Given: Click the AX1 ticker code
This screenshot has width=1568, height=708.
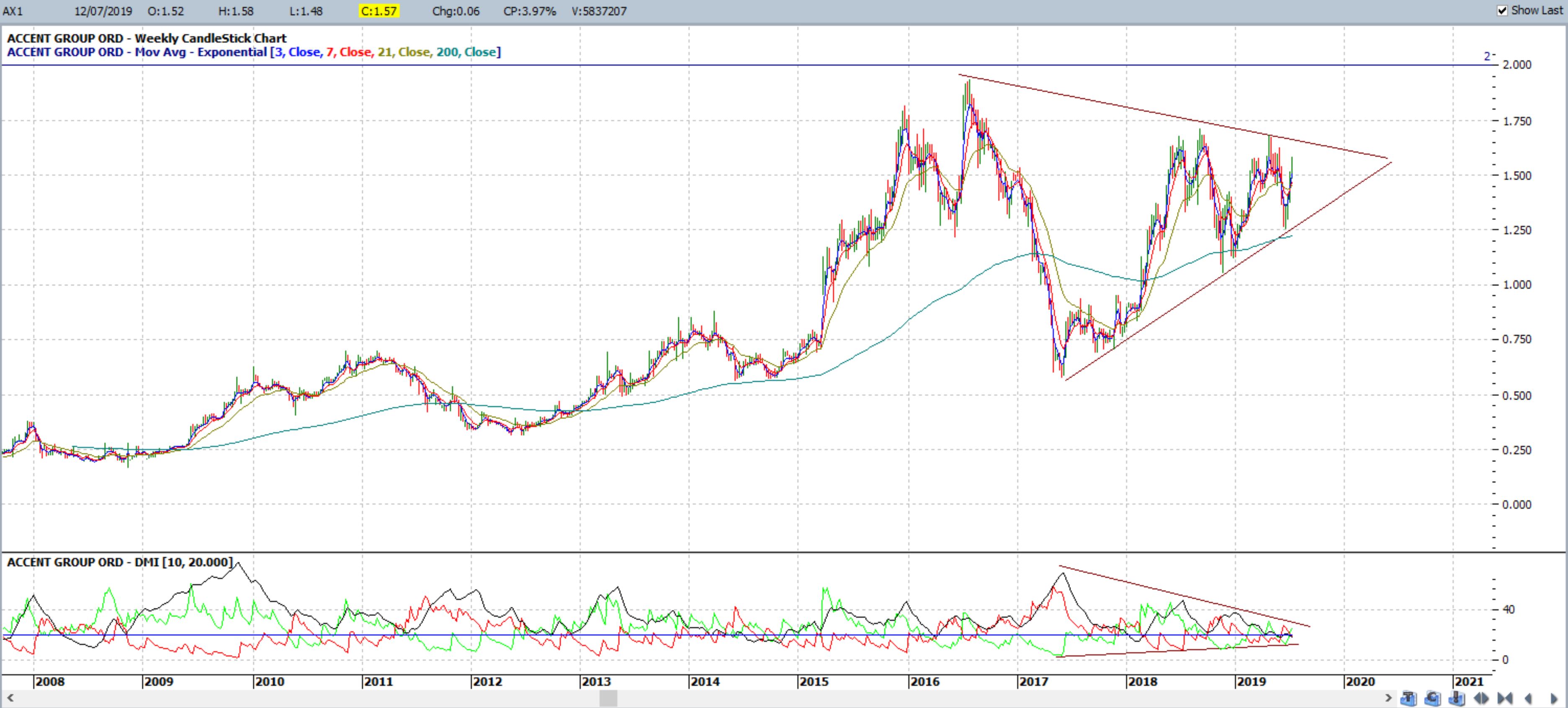Looking at the screenshot, I should click(13, 11).
